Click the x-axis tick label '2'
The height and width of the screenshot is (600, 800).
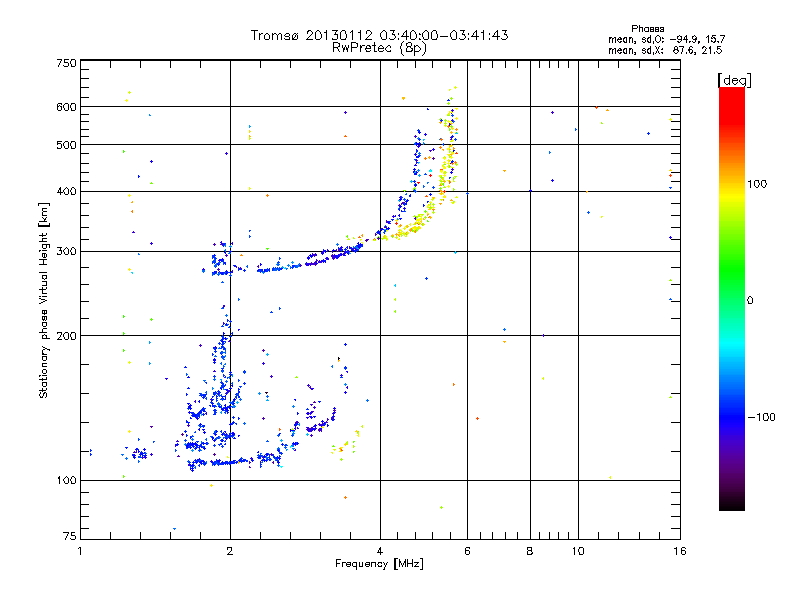(230, 551)
